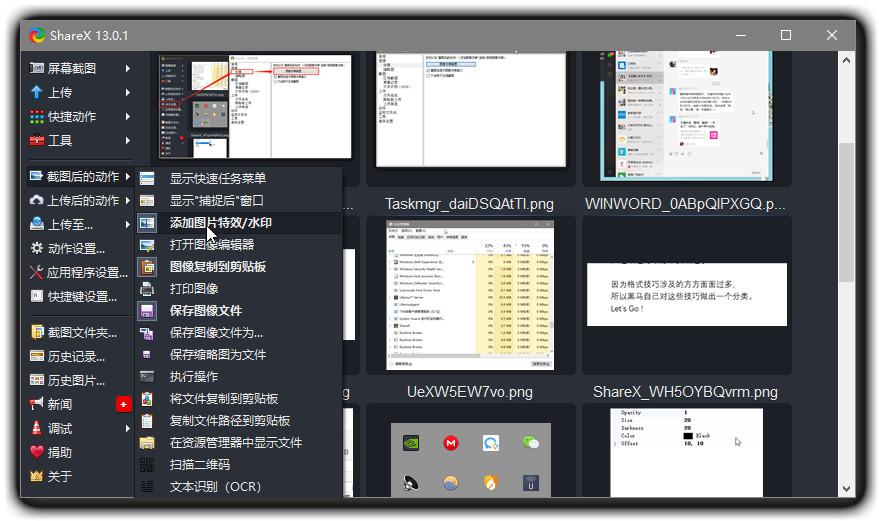Select 扫描二维码 menu entry
The width and height of the screenshot is (879, 521).
238,464
